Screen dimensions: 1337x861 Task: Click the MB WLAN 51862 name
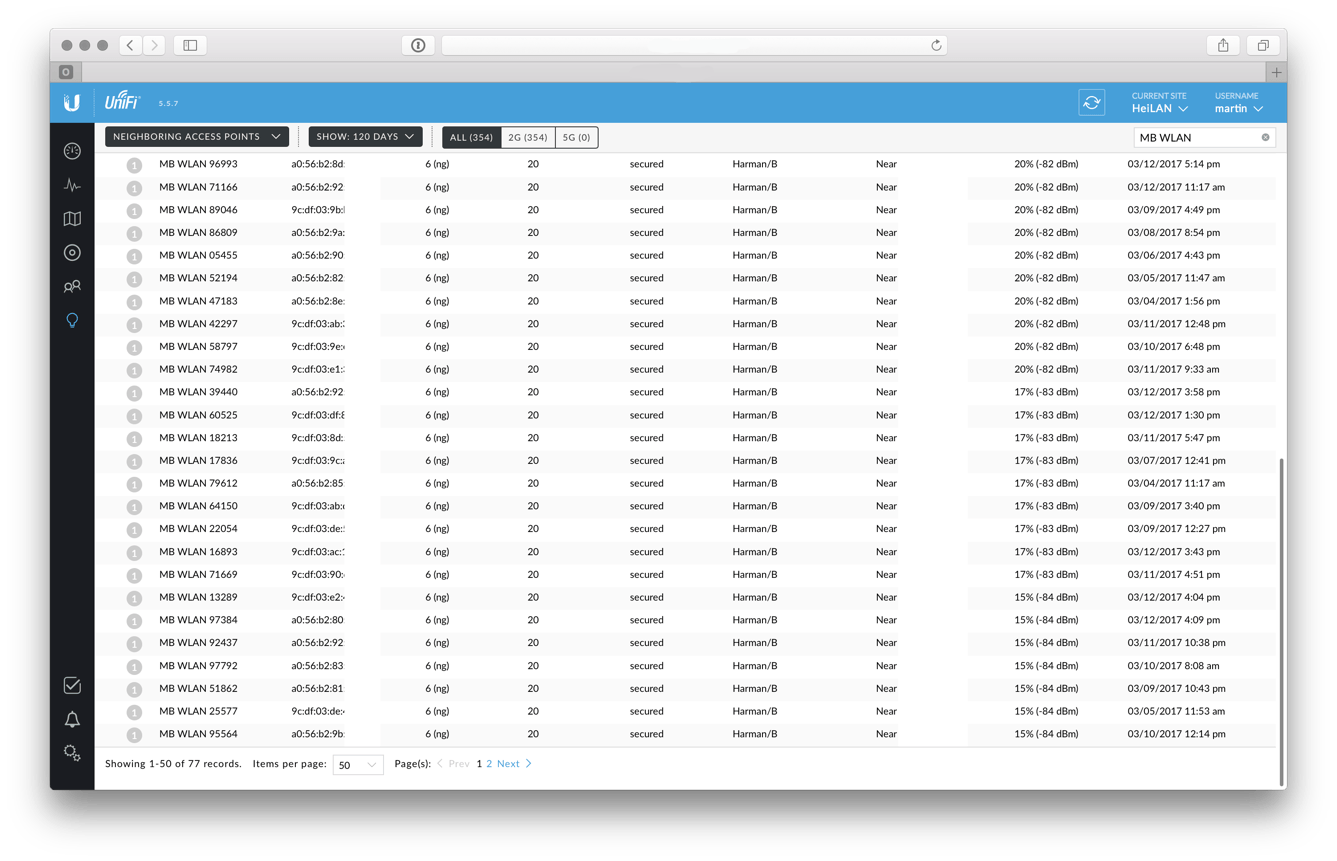[x=198, y=689]
